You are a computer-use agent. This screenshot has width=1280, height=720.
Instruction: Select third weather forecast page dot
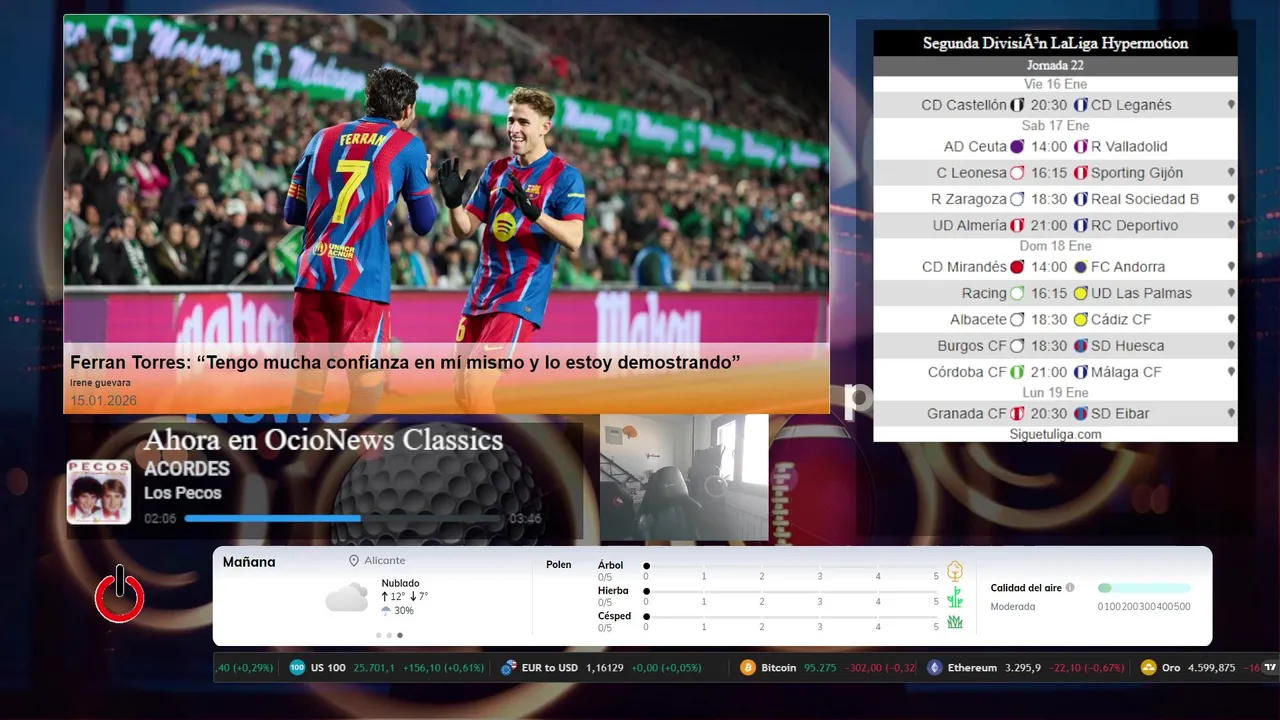coord(400,635)
